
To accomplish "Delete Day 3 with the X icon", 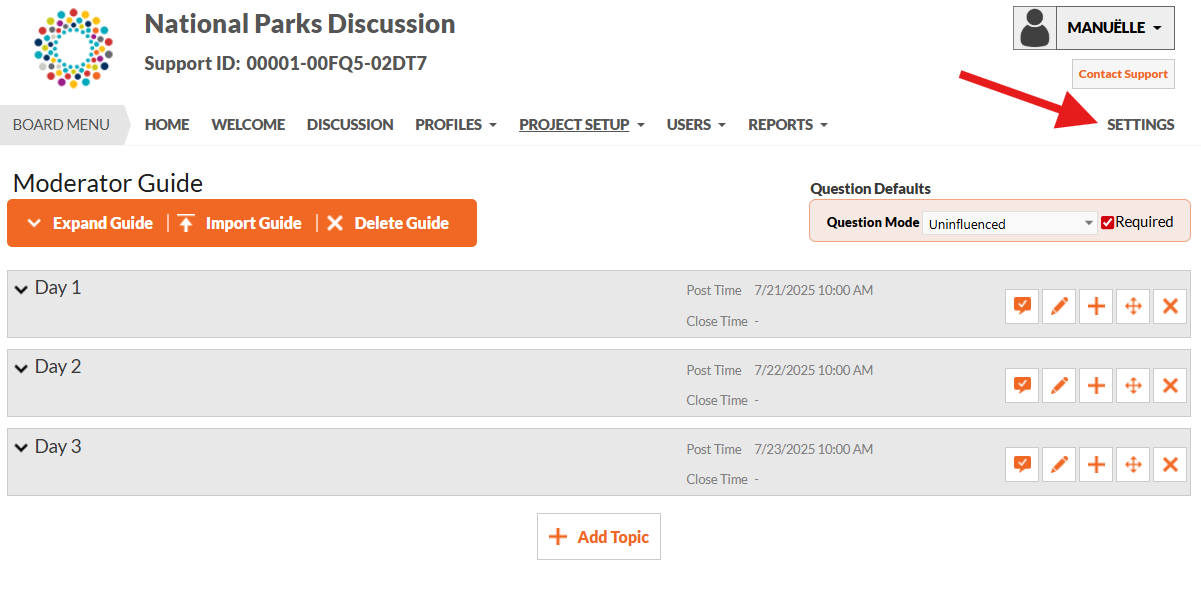I will [x=1170, y=465].
